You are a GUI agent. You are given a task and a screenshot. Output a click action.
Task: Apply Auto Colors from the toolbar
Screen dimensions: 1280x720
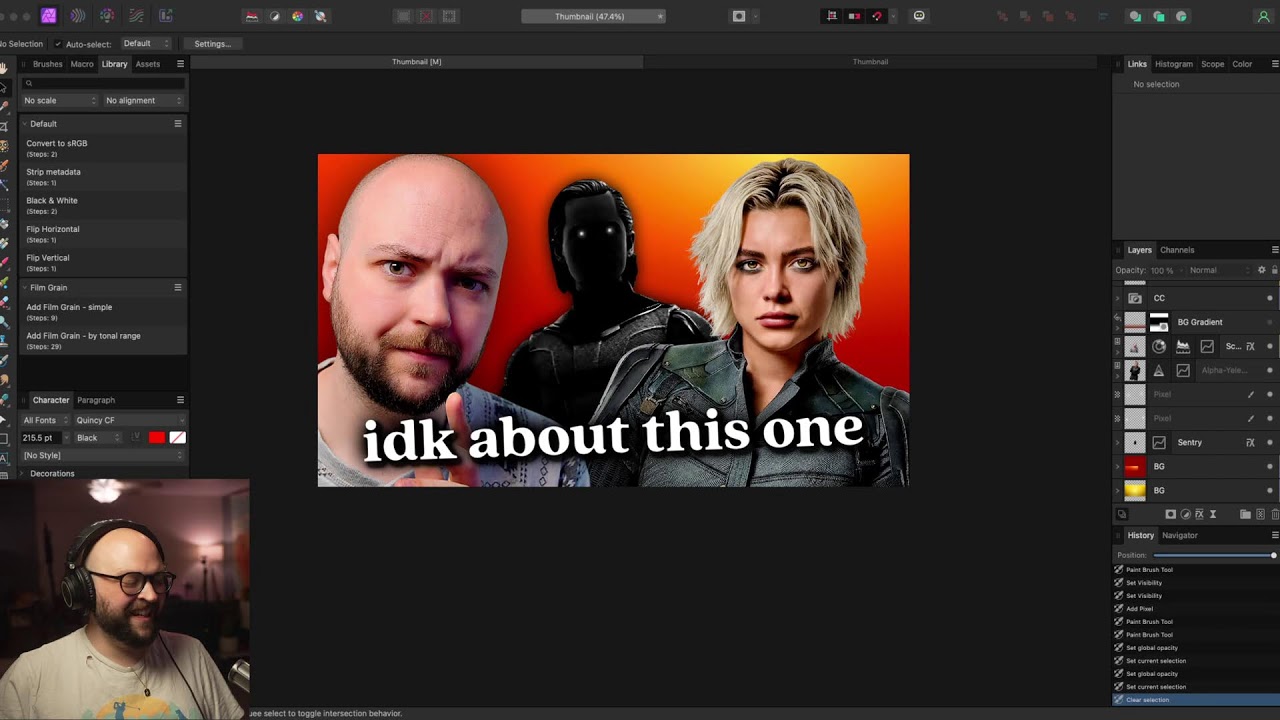click(297, 16)
